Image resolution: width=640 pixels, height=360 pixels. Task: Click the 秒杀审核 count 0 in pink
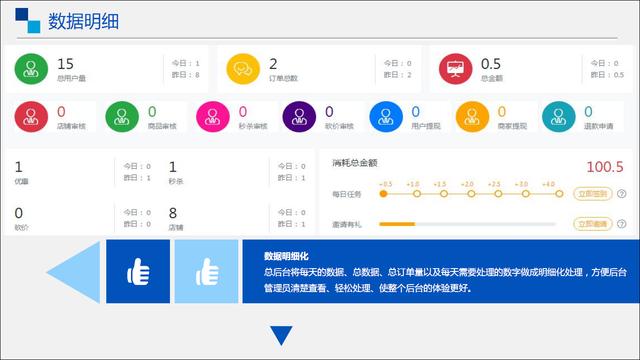coord(243,111)
